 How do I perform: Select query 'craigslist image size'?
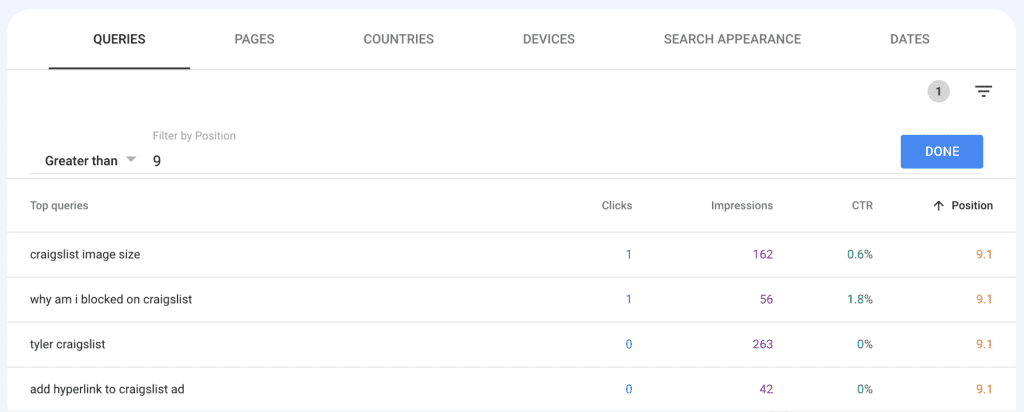(85, 255)
